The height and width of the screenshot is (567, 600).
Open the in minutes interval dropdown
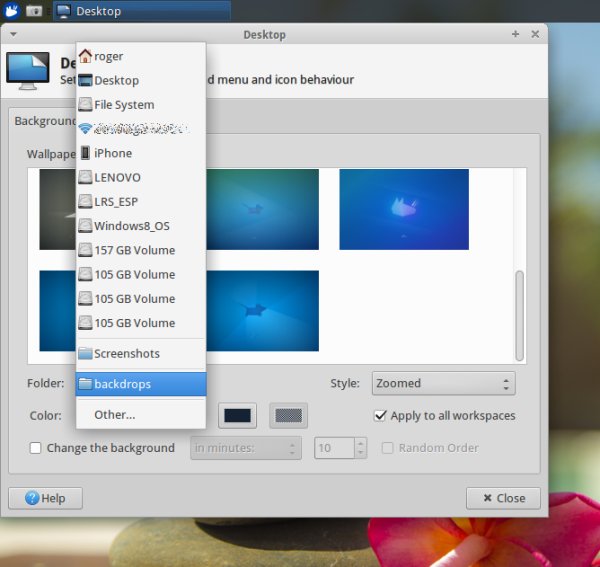[x=246, y=448]
